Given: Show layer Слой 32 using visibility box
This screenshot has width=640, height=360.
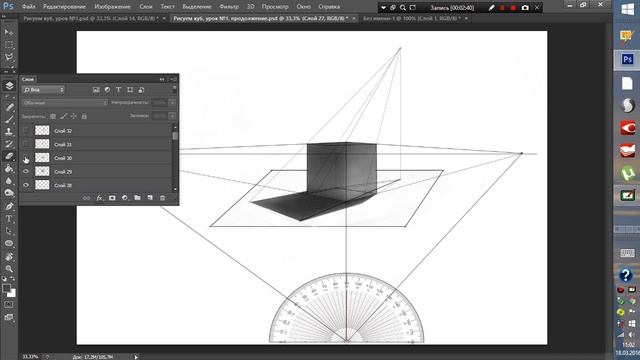Looking at the screenshot, I should pos(26,131).
